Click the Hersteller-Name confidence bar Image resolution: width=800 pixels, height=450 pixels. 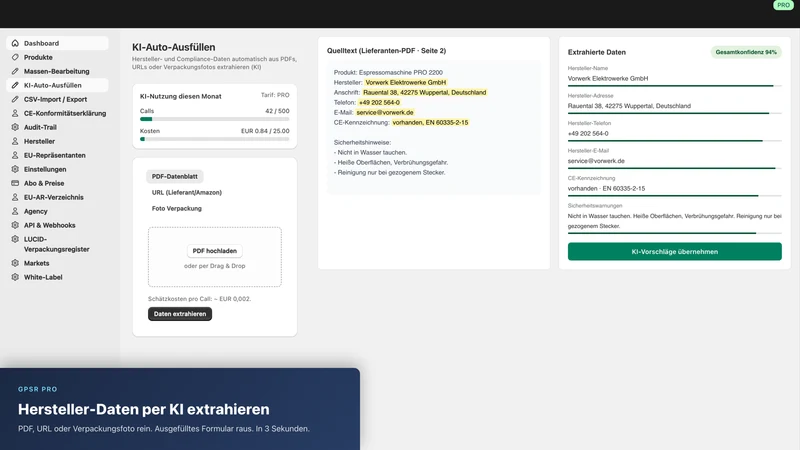pos(674,86)
